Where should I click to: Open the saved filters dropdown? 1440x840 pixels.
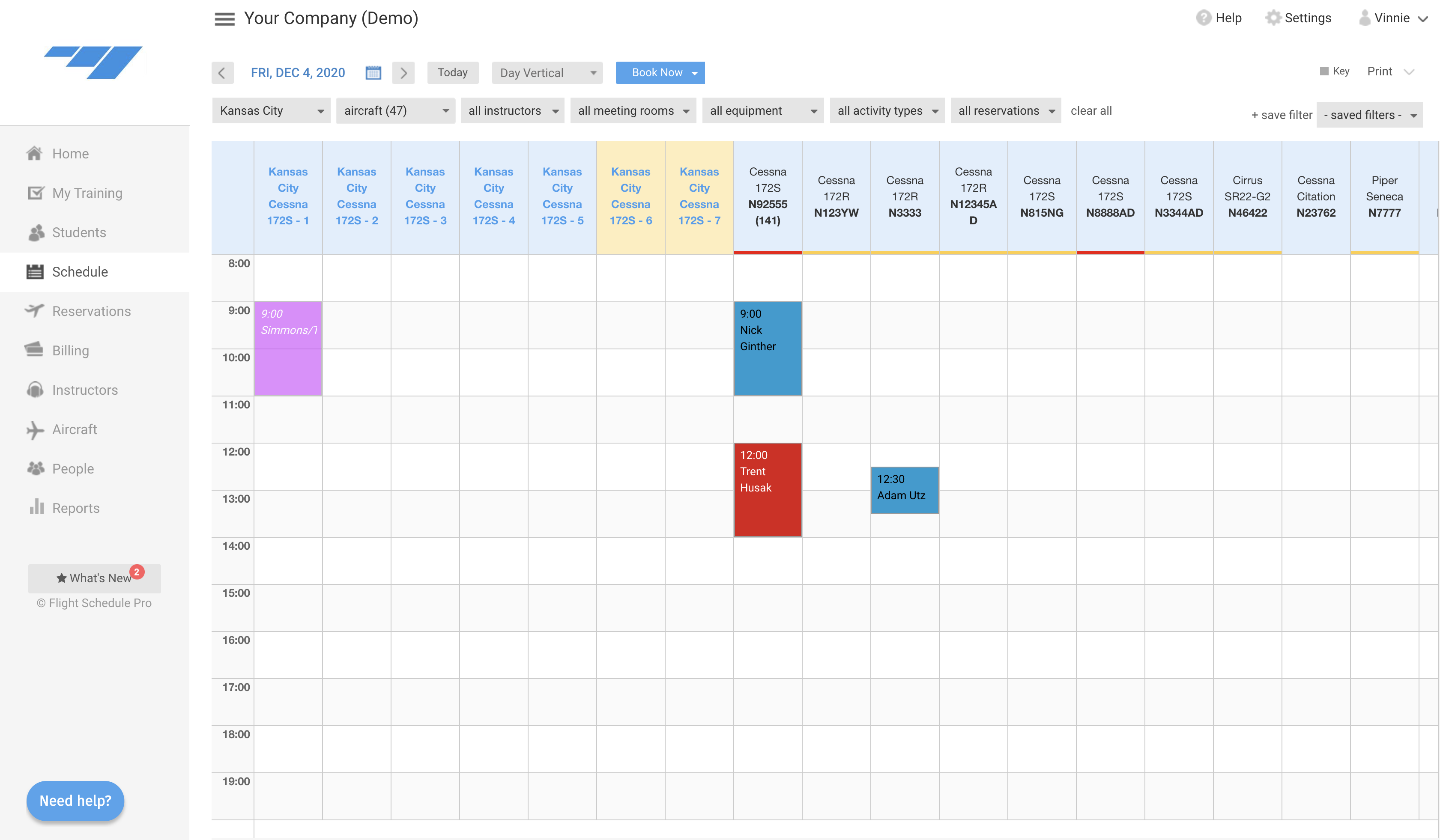point(1369,115)
